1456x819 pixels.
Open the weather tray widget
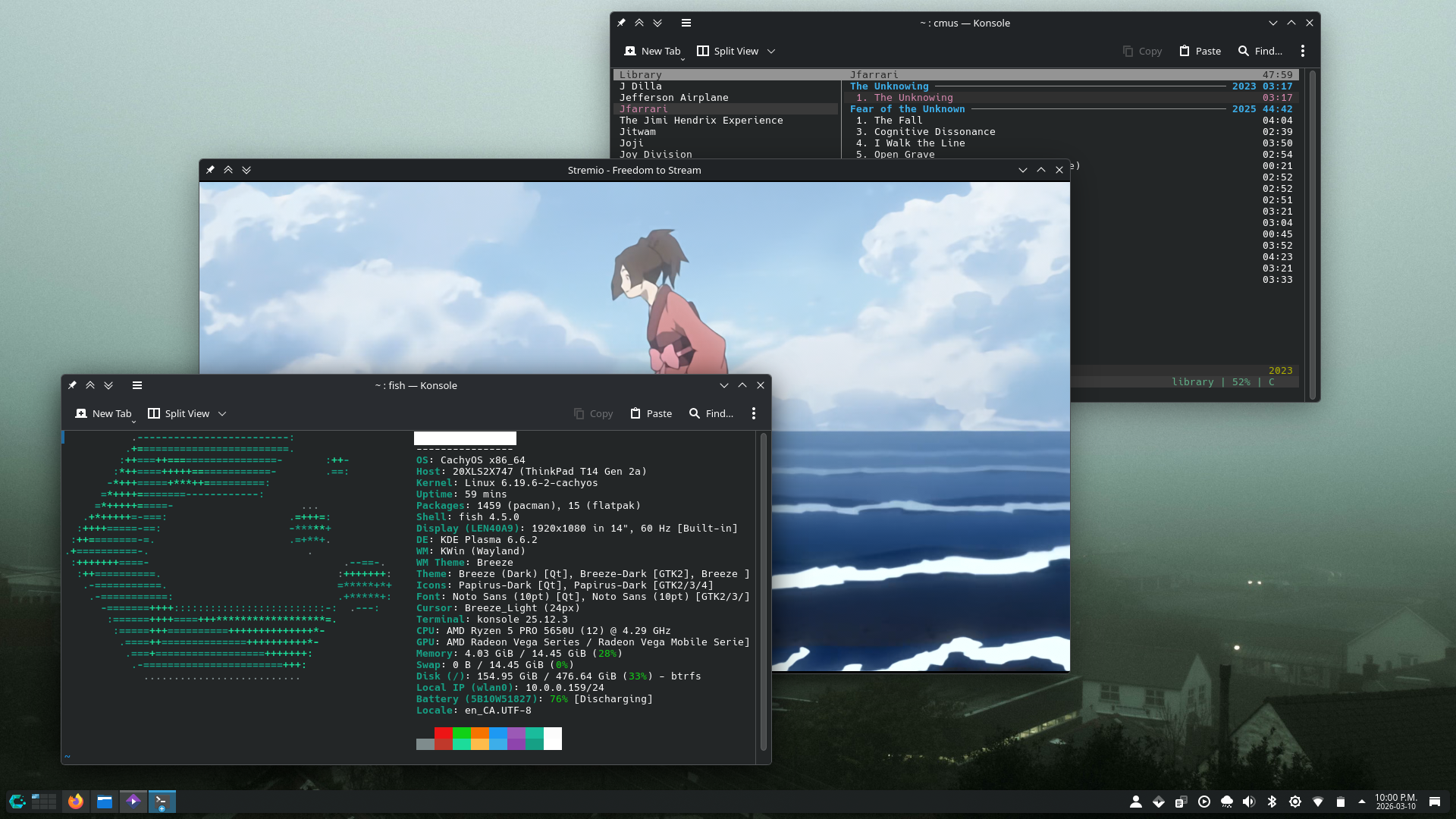[x=1226, y=802]
